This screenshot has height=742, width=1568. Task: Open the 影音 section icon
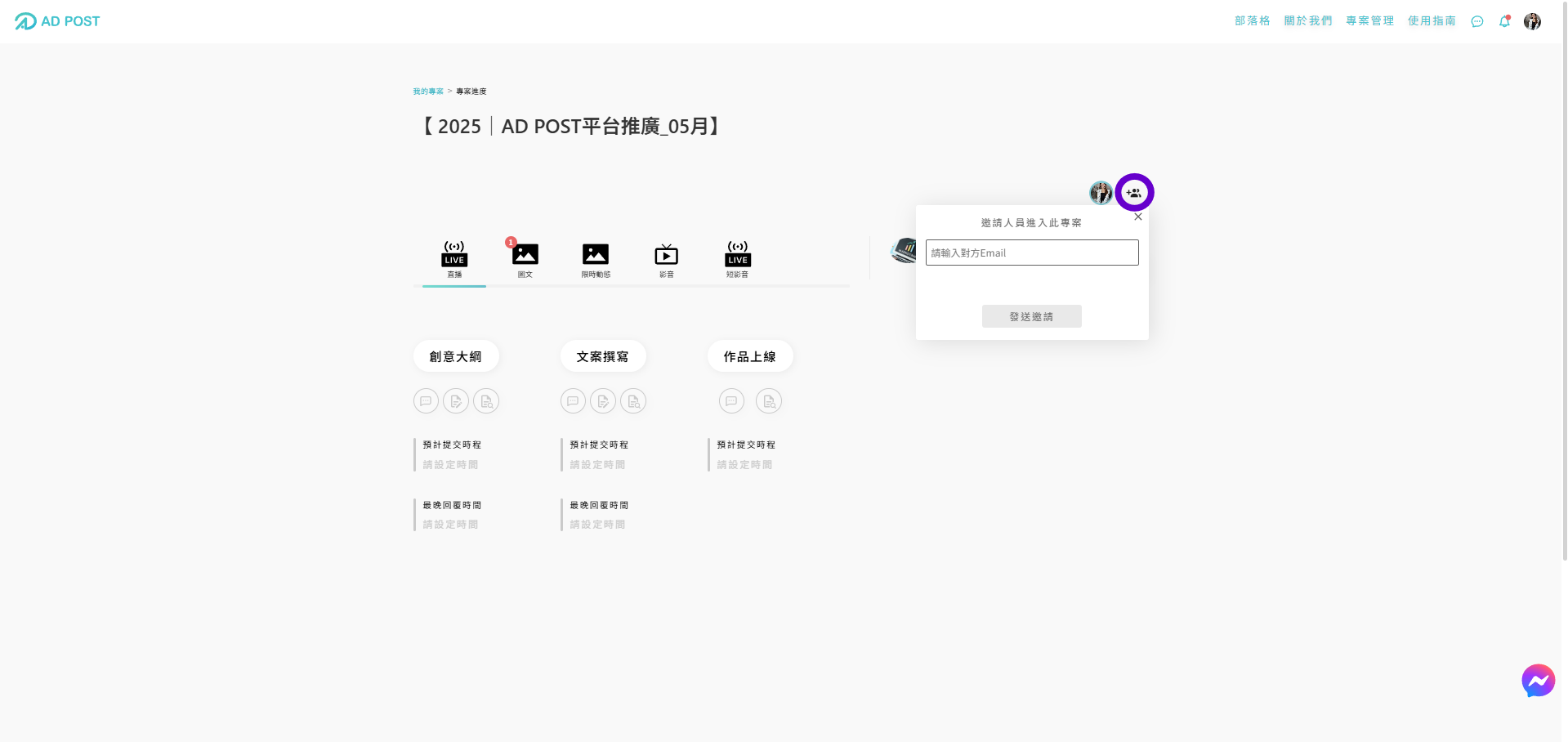[666, 256]
